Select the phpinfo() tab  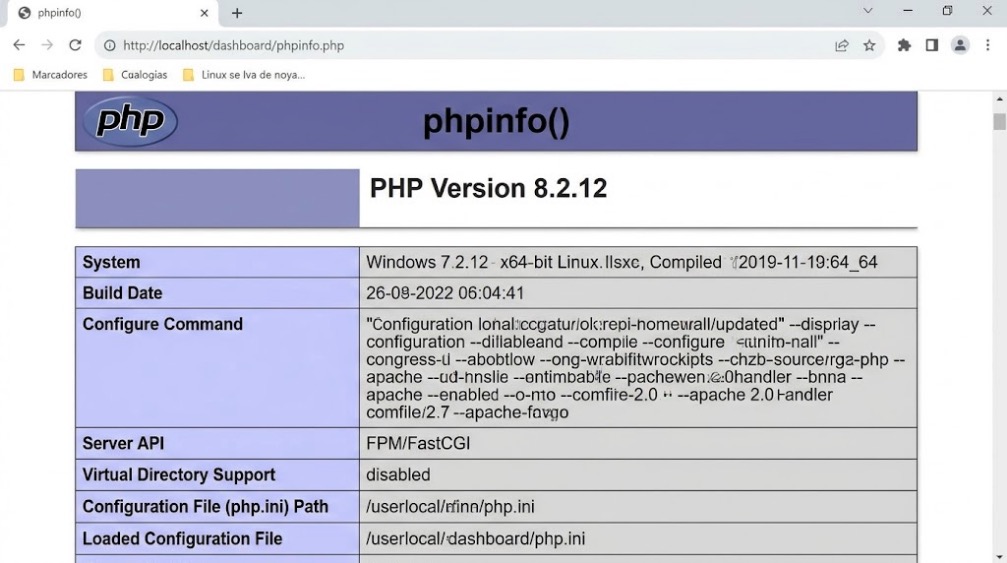coord(112,13)
